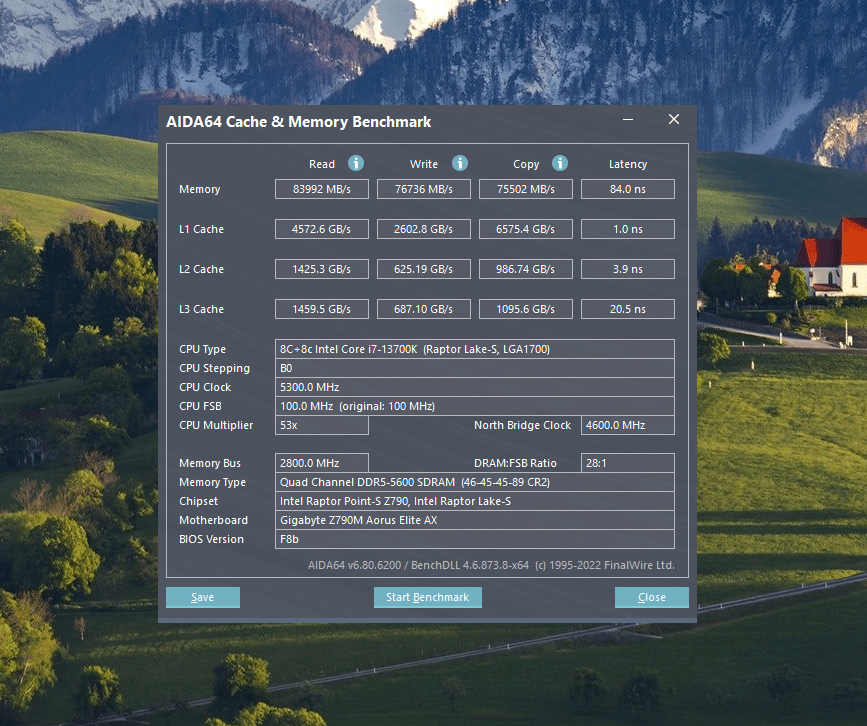Screen dimensions: 867x726
Task: Click the info icon next to Read
Action: pos(355,163)
